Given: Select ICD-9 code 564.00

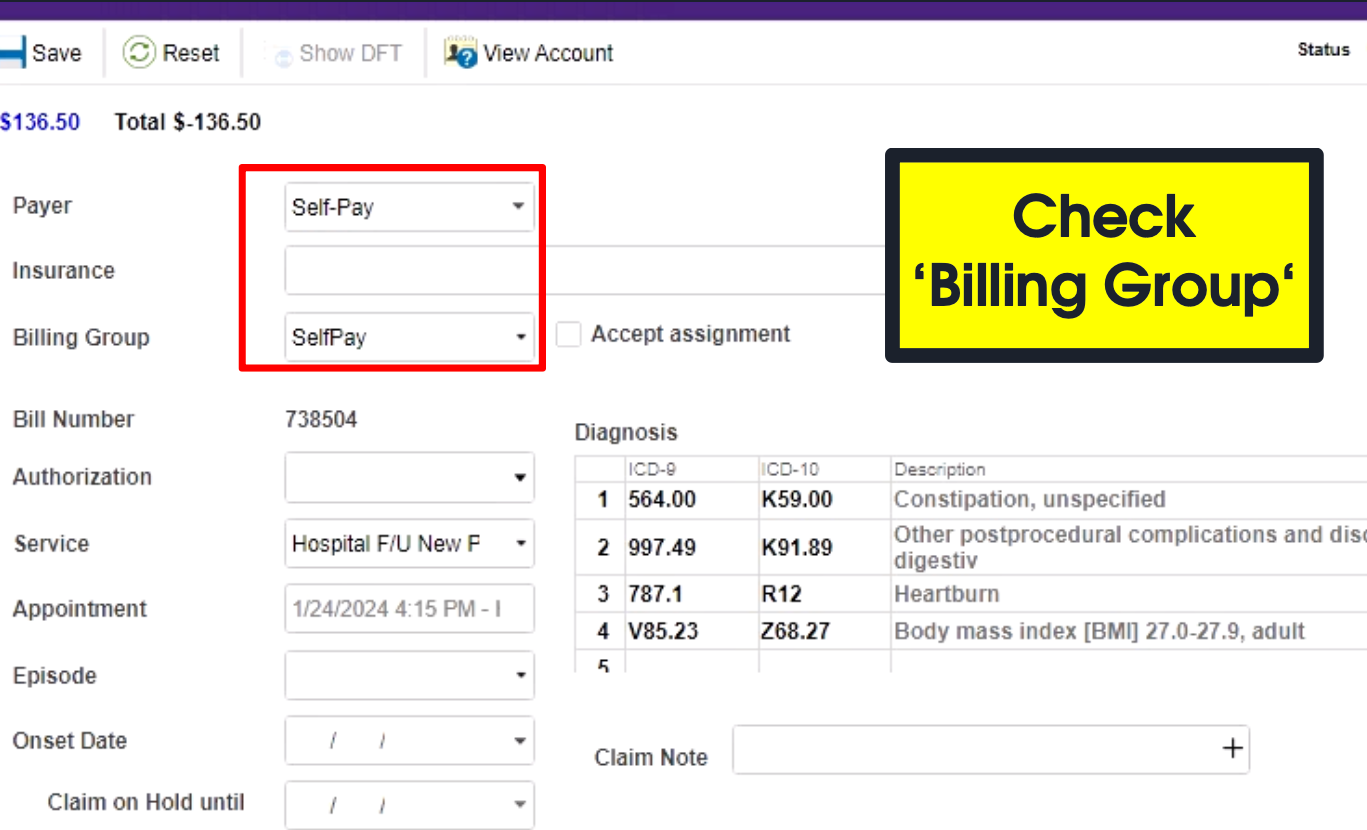Looking at the screenshot, I should pos(662,500).
